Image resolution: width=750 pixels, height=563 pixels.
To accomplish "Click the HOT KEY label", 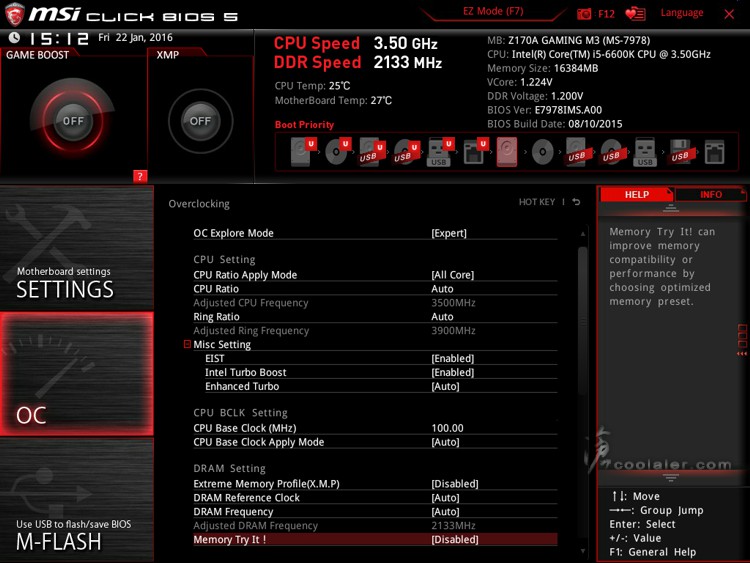I will [x=537, y=202].
